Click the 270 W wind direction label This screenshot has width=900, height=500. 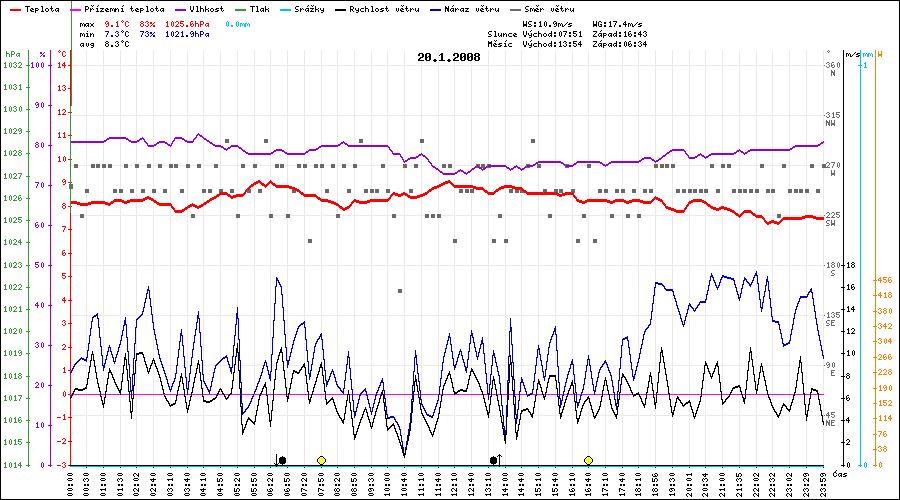(833, 169)
